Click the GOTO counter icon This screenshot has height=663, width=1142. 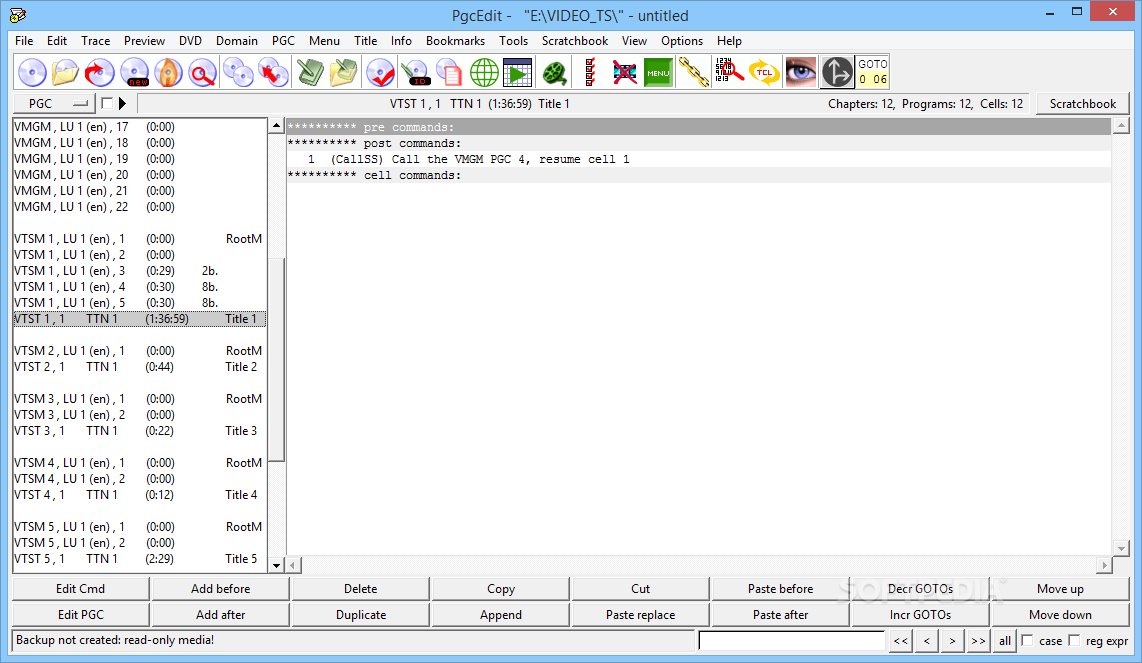coord(873,72)
